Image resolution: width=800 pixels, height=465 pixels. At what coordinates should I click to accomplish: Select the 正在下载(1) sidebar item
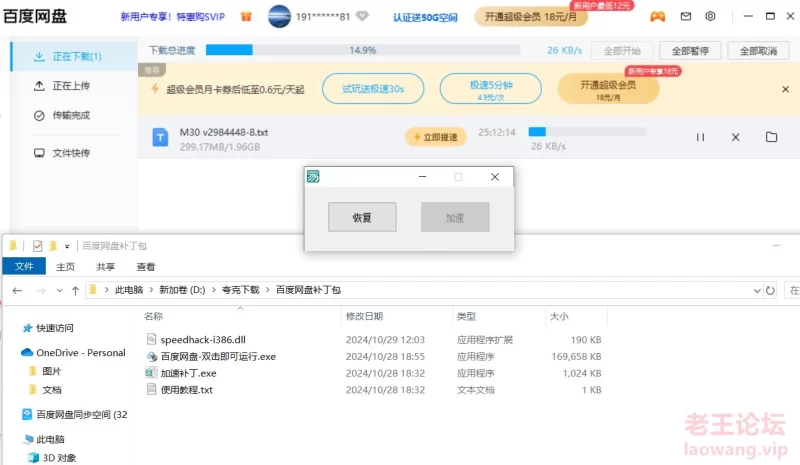(x=73, y=56)
